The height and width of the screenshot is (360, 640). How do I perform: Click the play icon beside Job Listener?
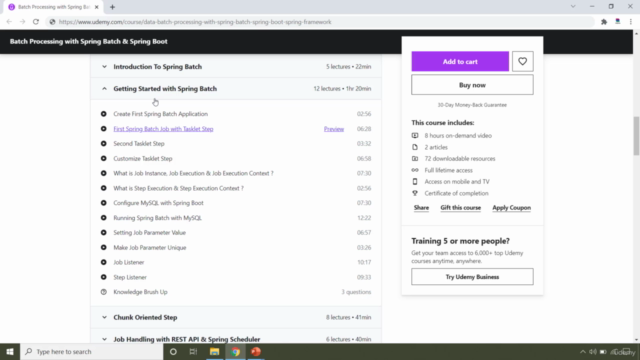104,262
